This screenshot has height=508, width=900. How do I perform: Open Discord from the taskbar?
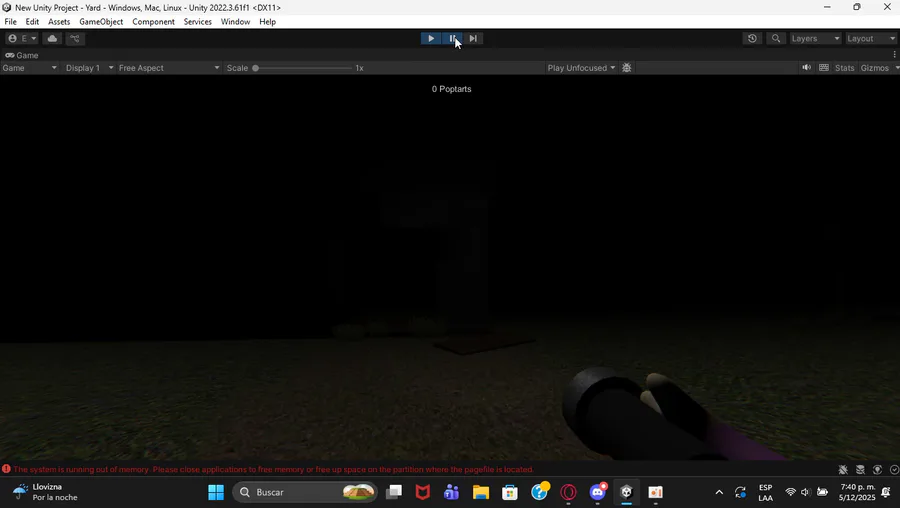[598, 492]
